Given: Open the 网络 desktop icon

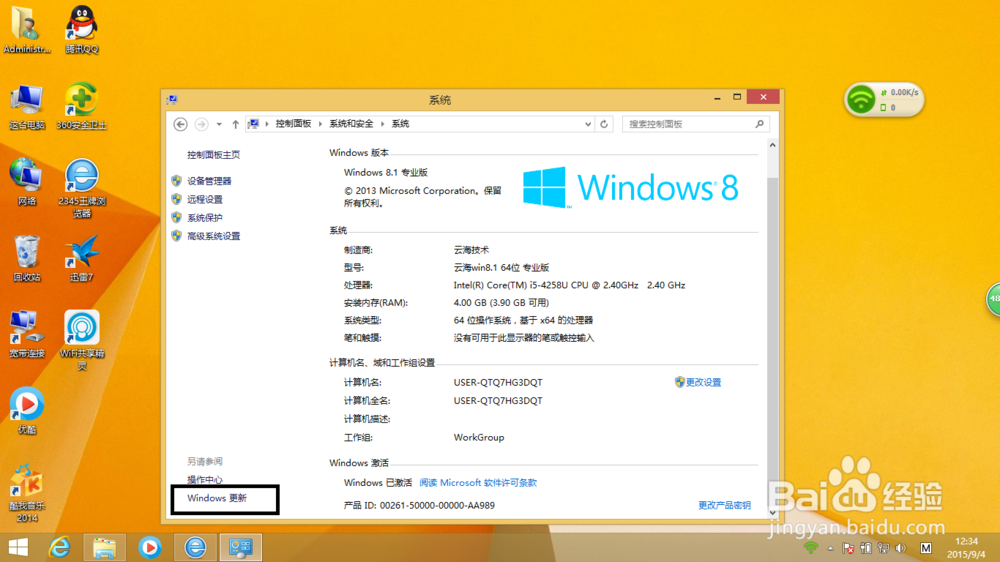Looking at the screenshot, I should [27, 183].
